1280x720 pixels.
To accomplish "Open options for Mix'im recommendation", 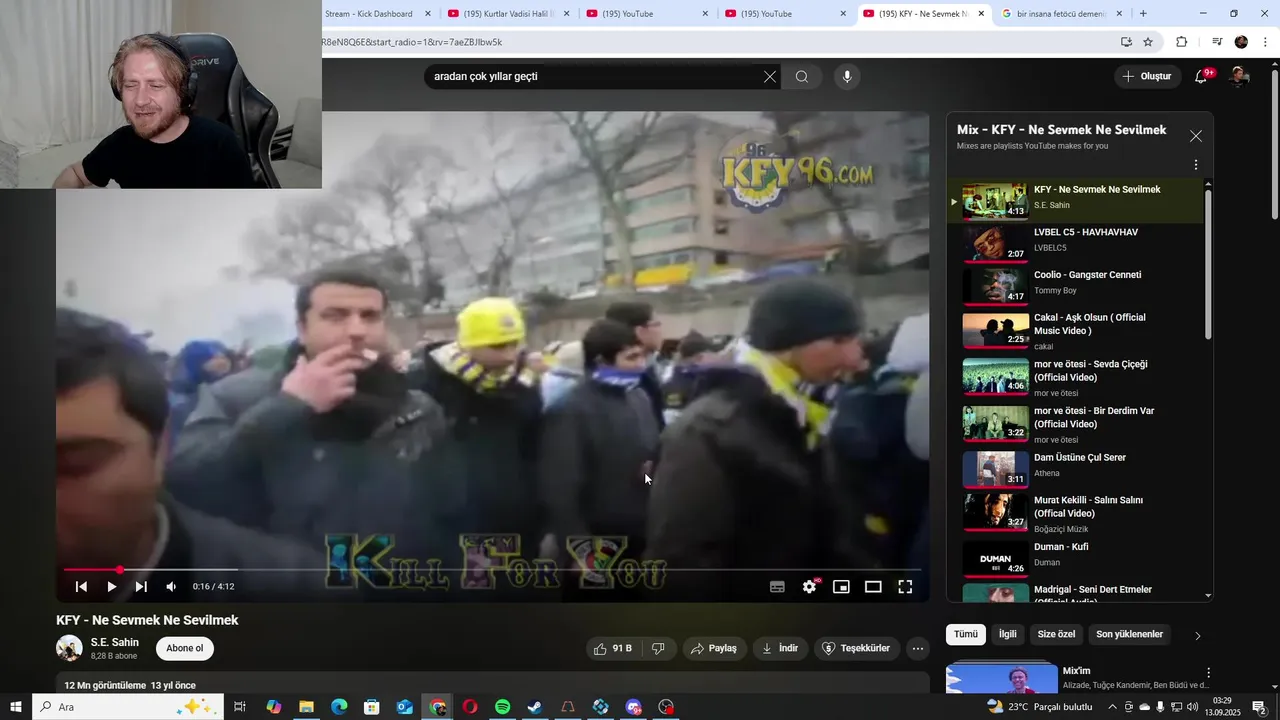I will 1208,674.
